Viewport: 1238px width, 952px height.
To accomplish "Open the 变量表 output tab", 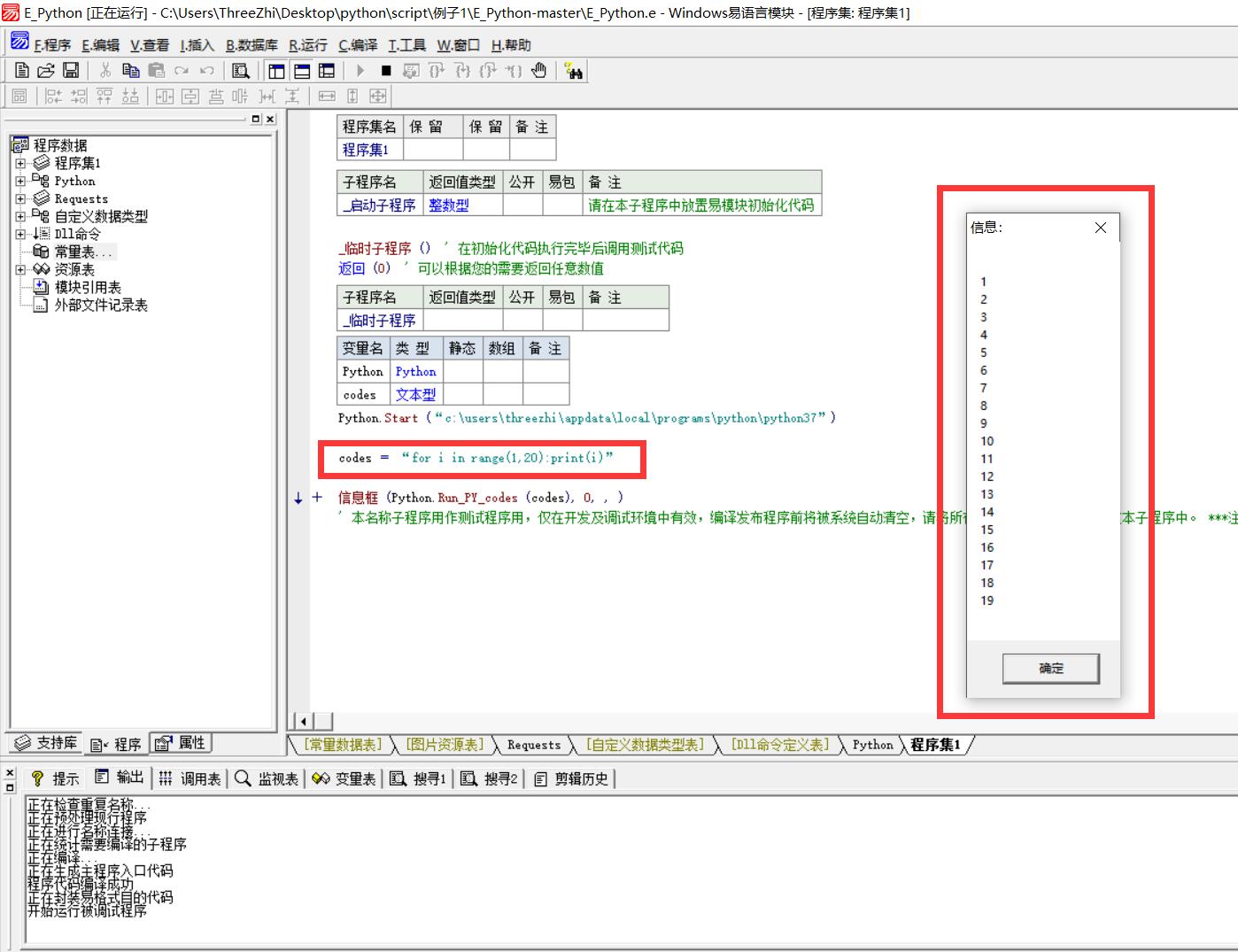I will [344, 778].
